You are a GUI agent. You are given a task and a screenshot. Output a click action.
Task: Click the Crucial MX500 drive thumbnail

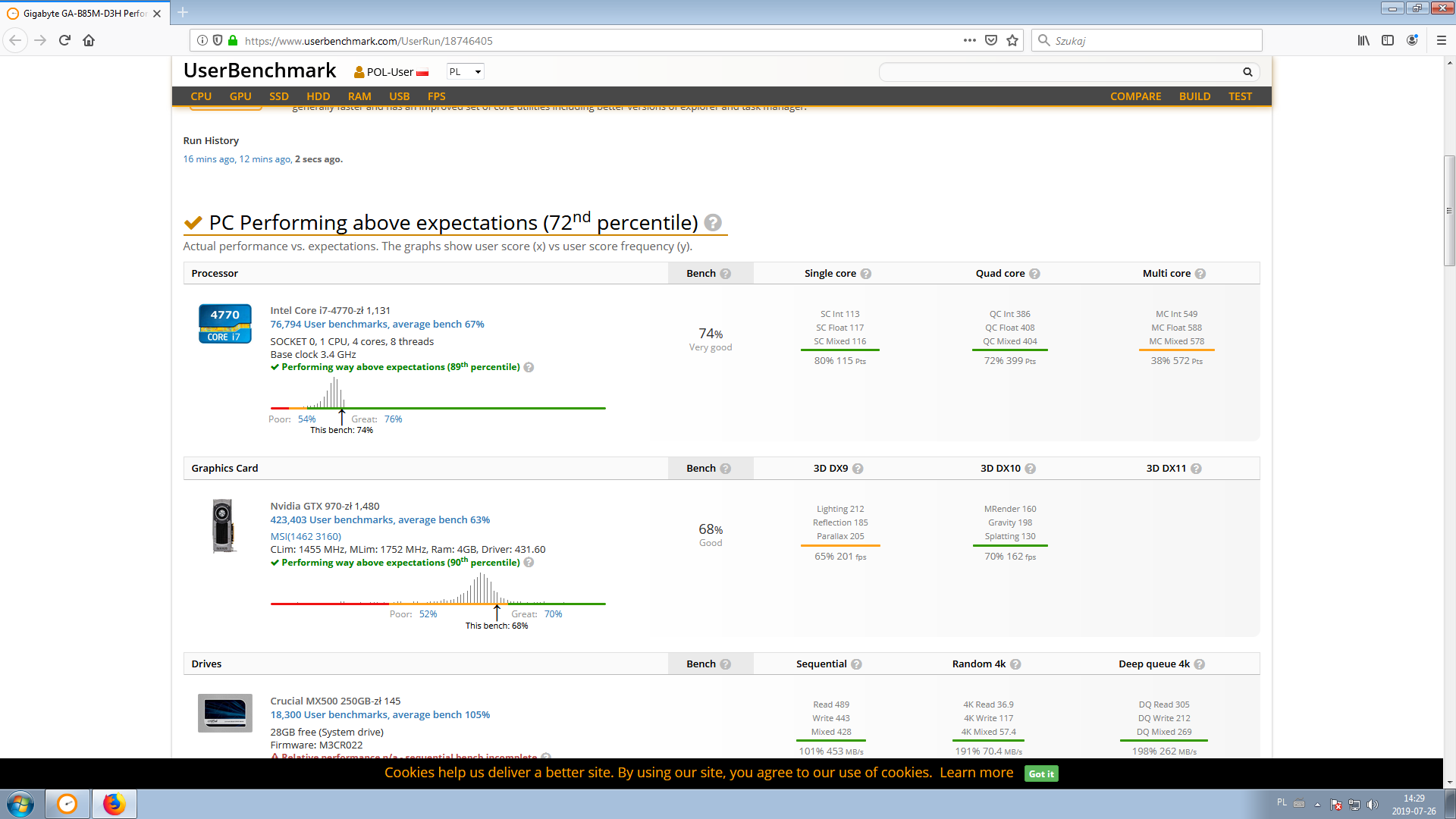click(225, 713)
